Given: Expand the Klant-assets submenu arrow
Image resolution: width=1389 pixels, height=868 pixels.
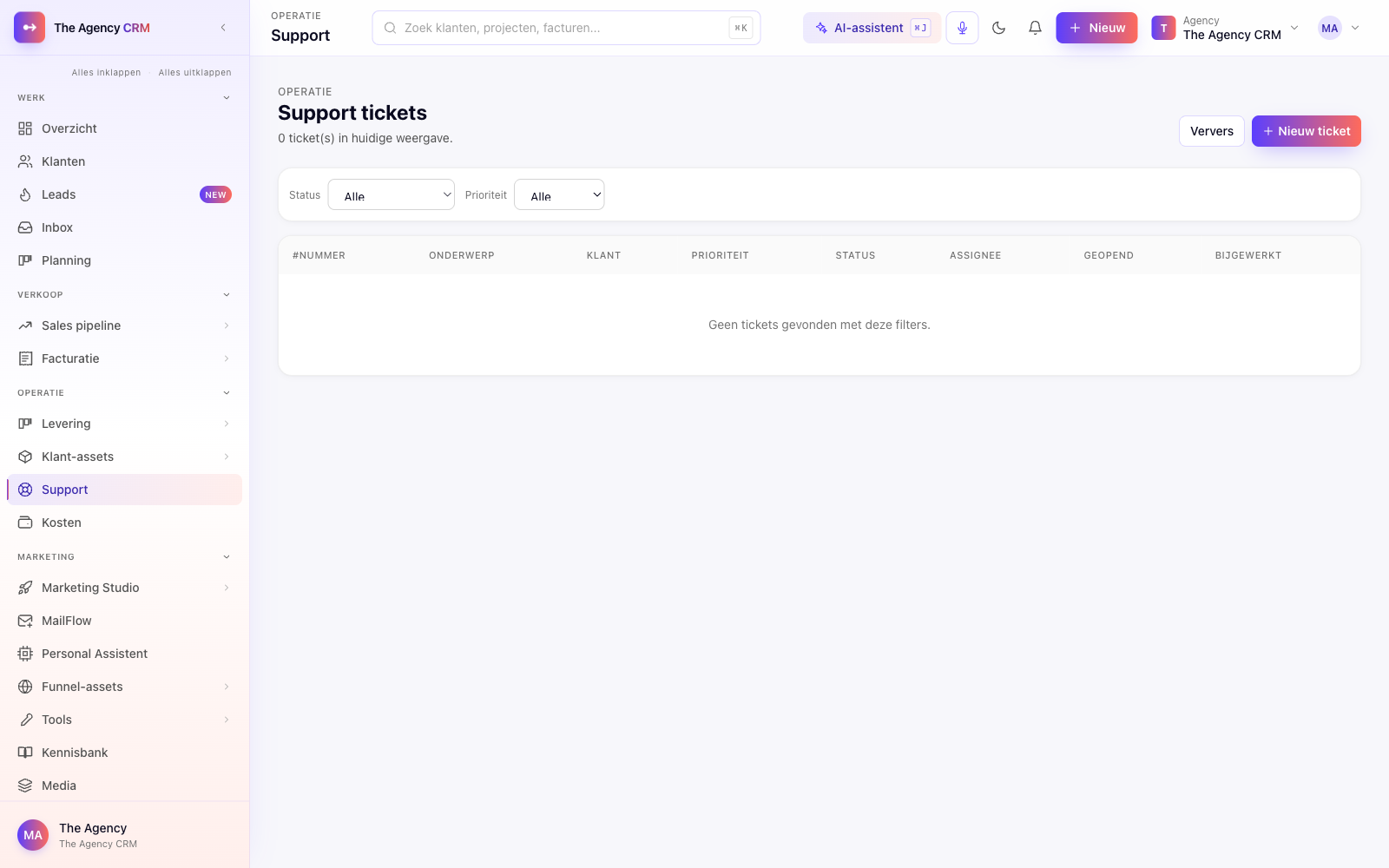Looking at the screenshot, I should coord(227,457).
